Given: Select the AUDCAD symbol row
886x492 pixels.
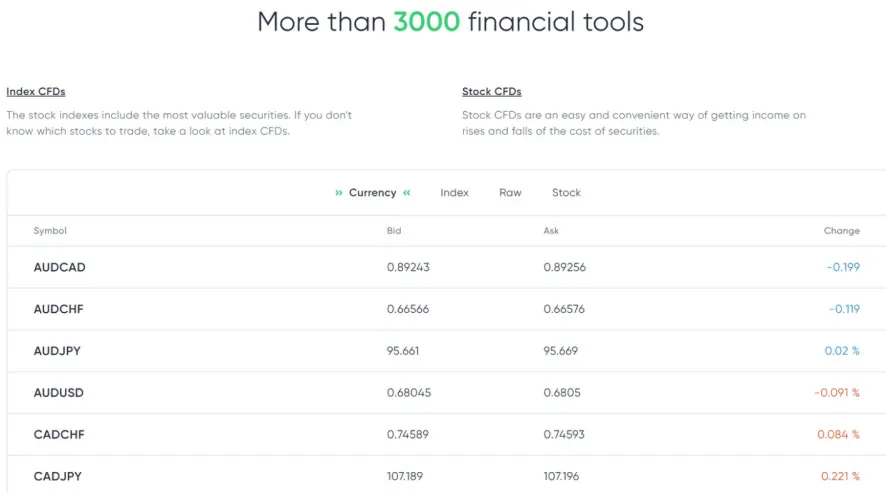Looking at the screenshot, I should coord(59,268).
